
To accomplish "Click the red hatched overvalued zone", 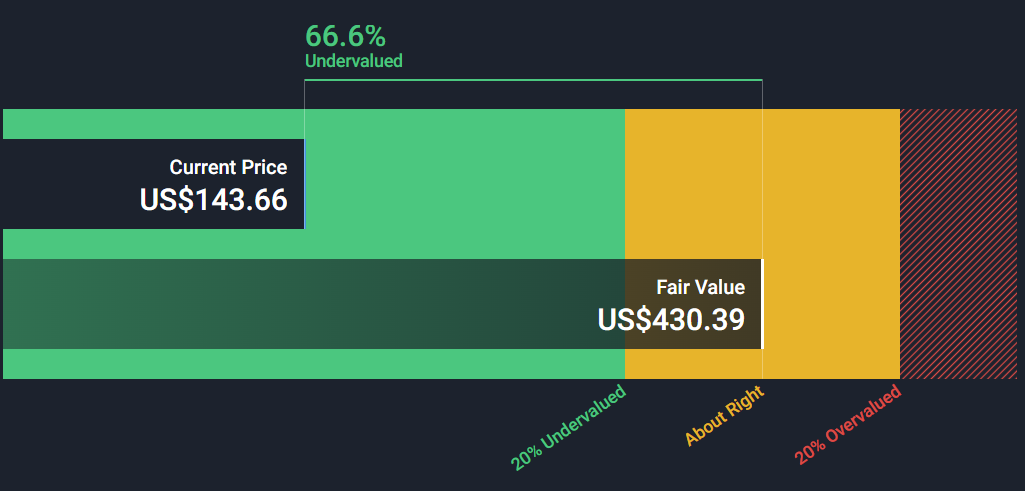I will [960, 244].
